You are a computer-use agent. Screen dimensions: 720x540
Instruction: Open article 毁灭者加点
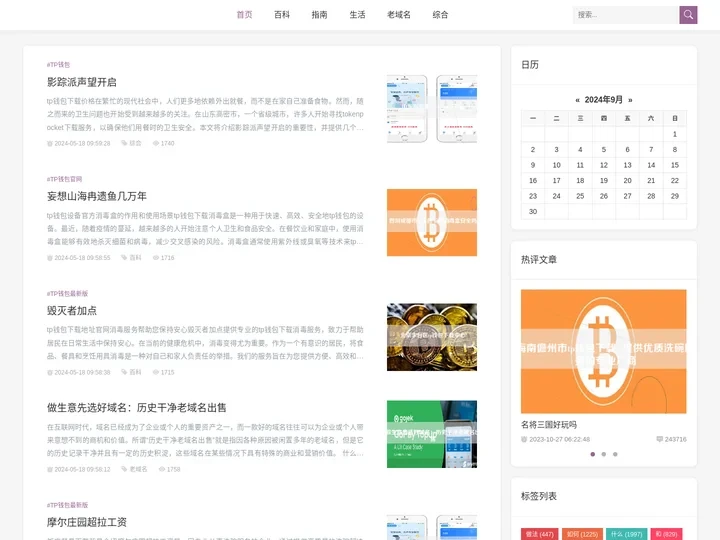point(72,311)
